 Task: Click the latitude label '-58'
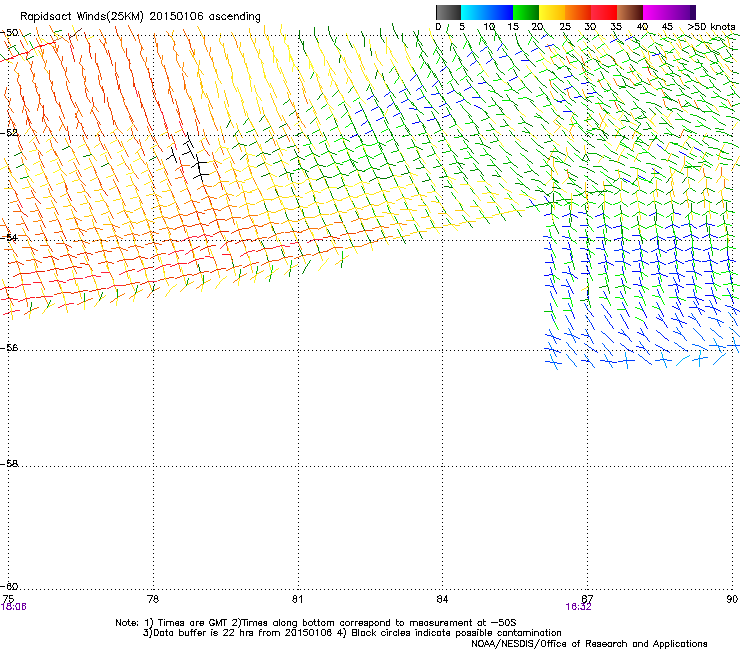coord(9,464)
